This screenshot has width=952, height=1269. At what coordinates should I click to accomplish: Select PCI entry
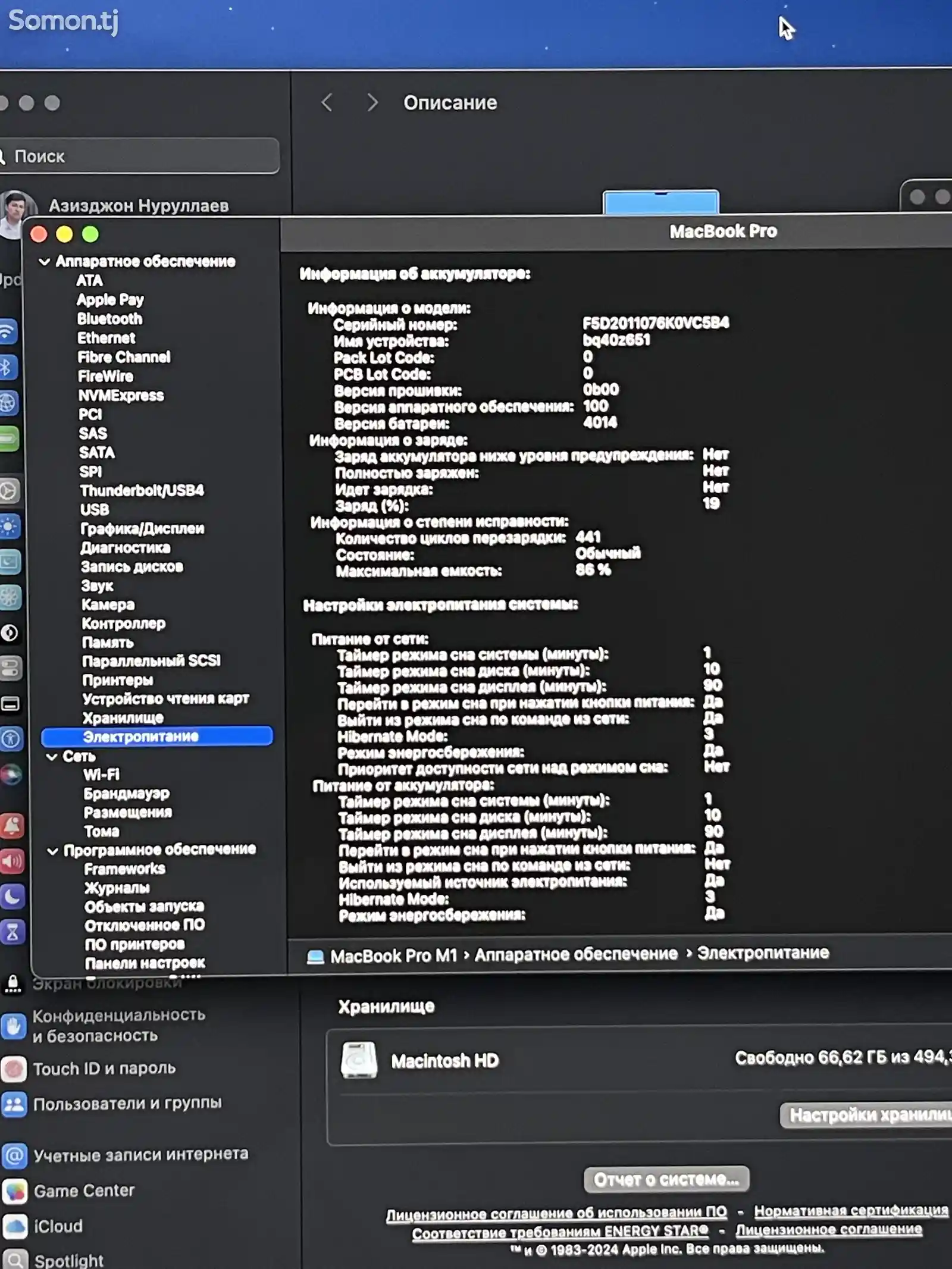[x=90, y=414]
